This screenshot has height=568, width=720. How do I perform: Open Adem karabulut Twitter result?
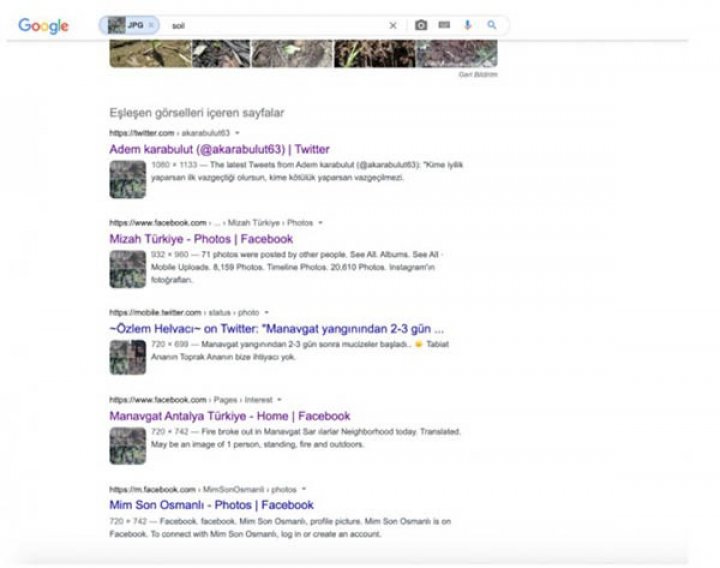coord(219,149)
